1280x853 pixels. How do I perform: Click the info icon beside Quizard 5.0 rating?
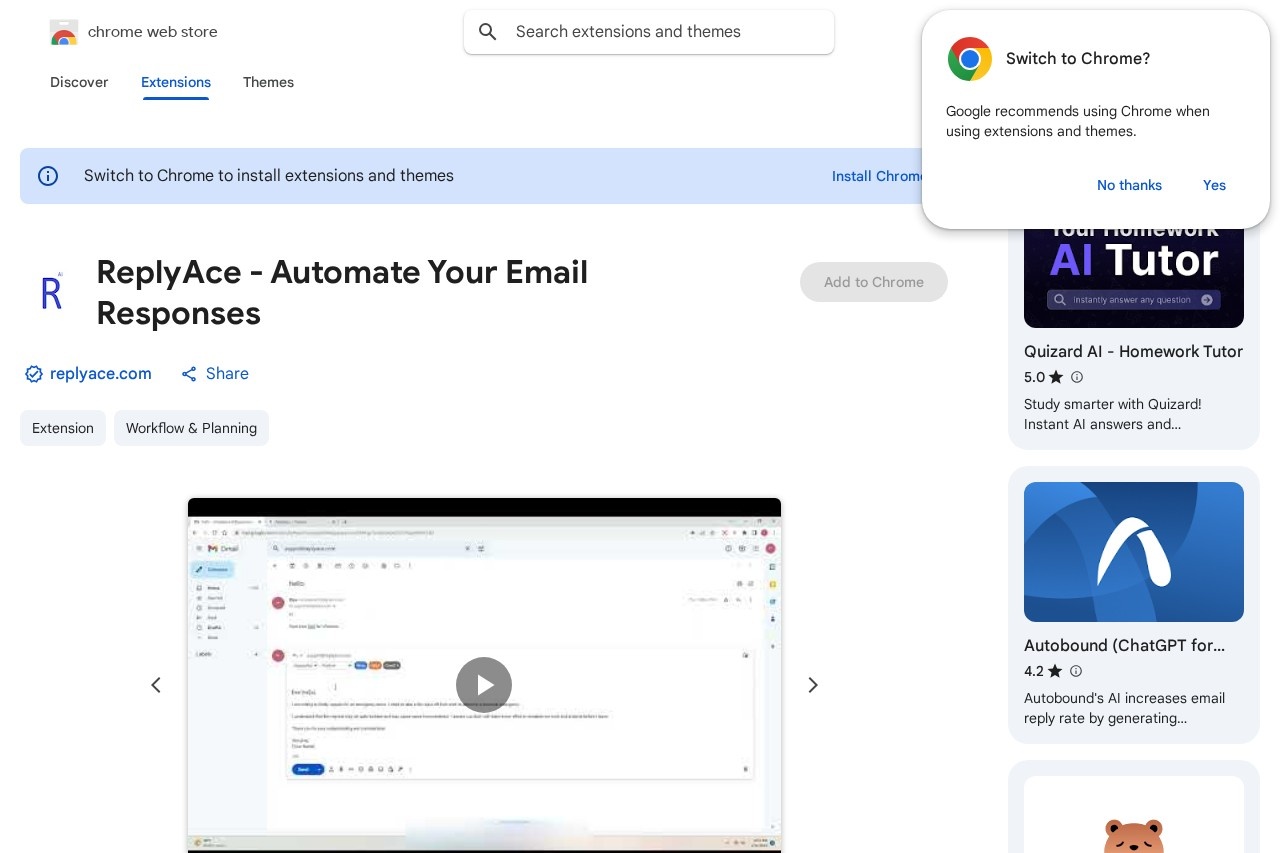1077,377
